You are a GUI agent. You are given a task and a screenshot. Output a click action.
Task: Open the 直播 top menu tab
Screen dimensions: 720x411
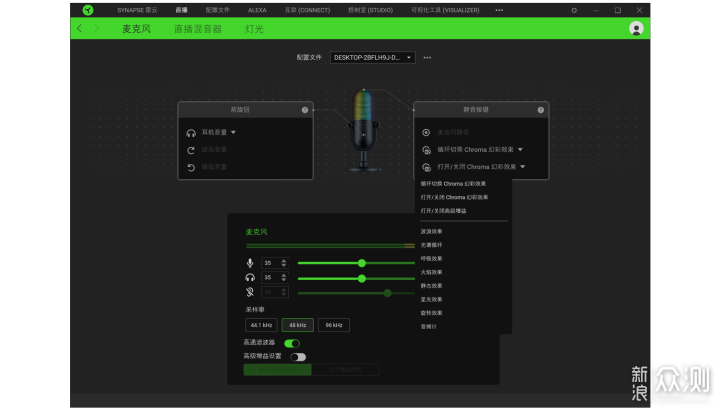point(181,10)
